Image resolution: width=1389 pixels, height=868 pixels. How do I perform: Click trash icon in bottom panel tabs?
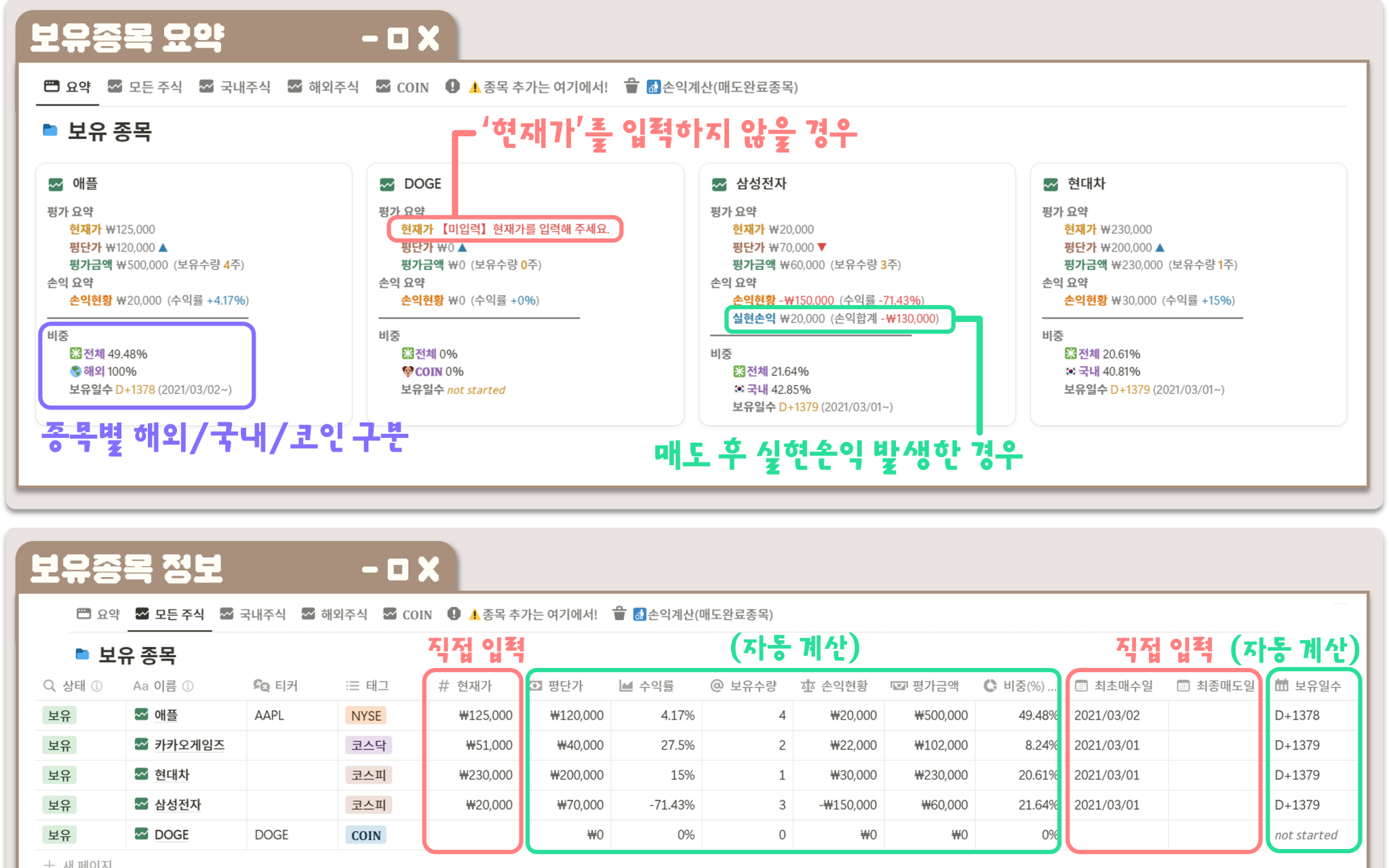[619, 614]
